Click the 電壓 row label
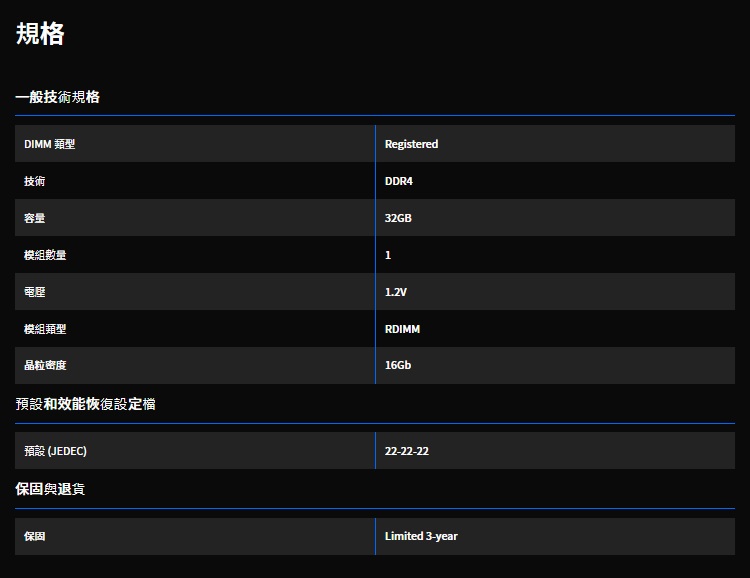Viewport: 750px width, 578px height. [35, 292]
